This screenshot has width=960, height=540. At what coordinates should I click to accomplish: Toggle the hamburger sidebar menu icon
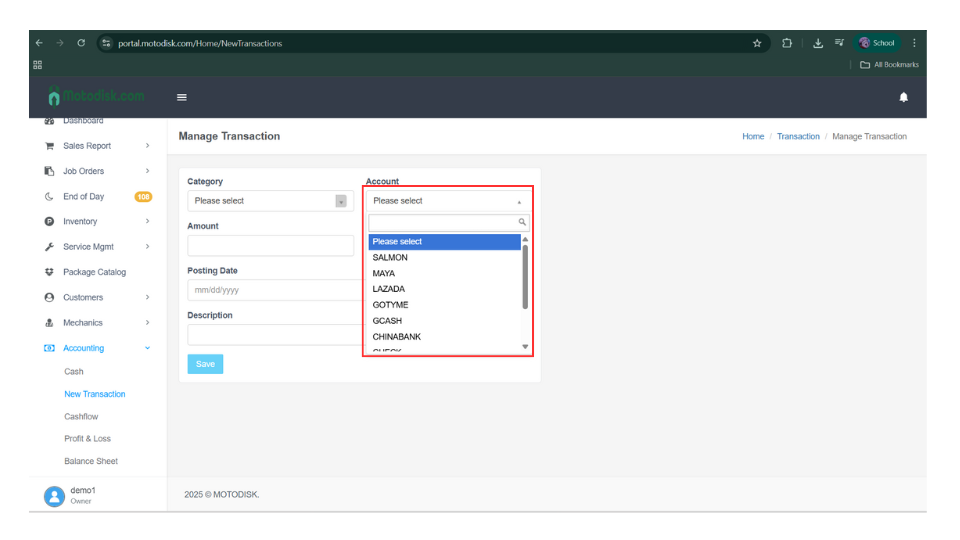pyautogui.click(x=182, y=97)
